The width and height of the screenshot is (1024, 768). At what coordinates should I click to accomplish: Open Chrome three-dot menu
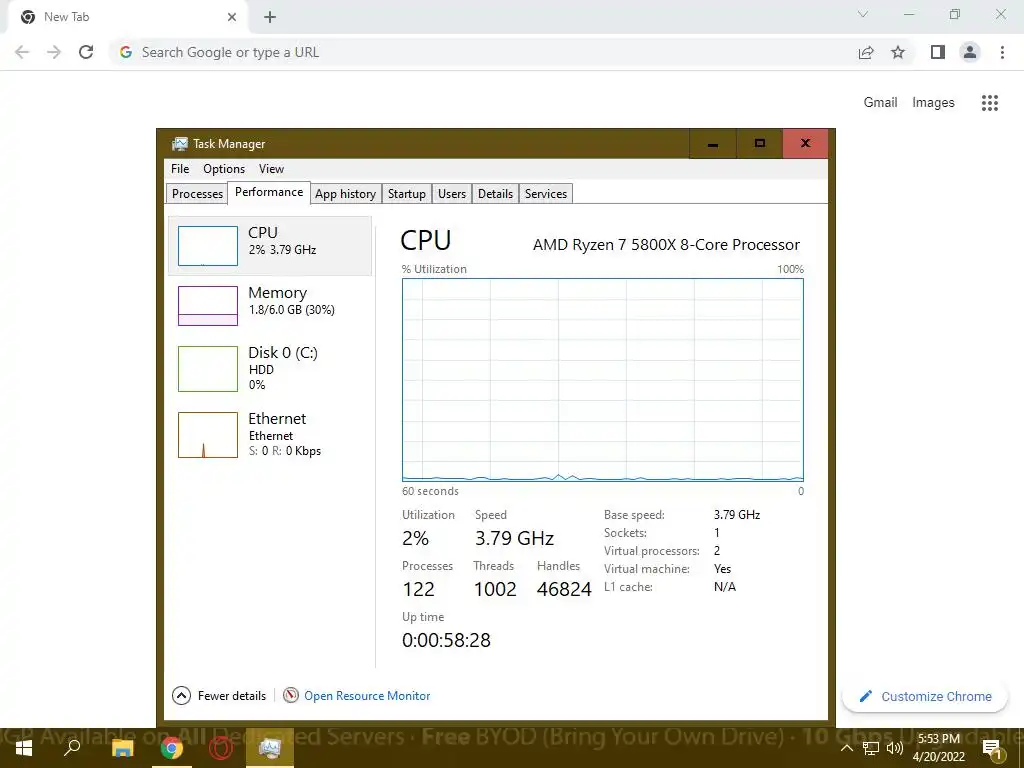point(1002,52)
